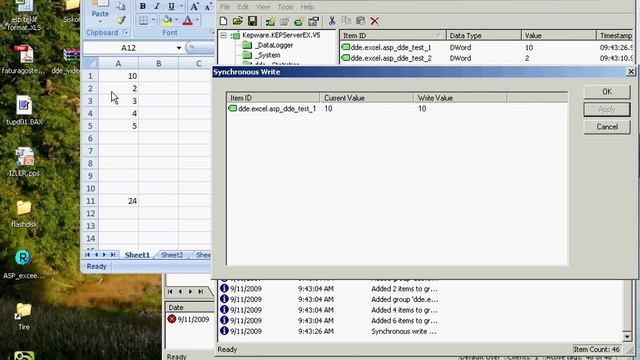The image size is (640, 360).
Task: Open the View menu in OPC client
Action: coord(263,7)
